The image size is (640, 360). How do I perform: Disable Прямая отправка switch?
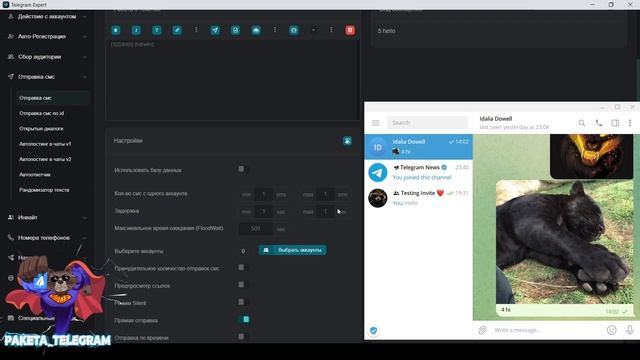[x=244, y=320]
